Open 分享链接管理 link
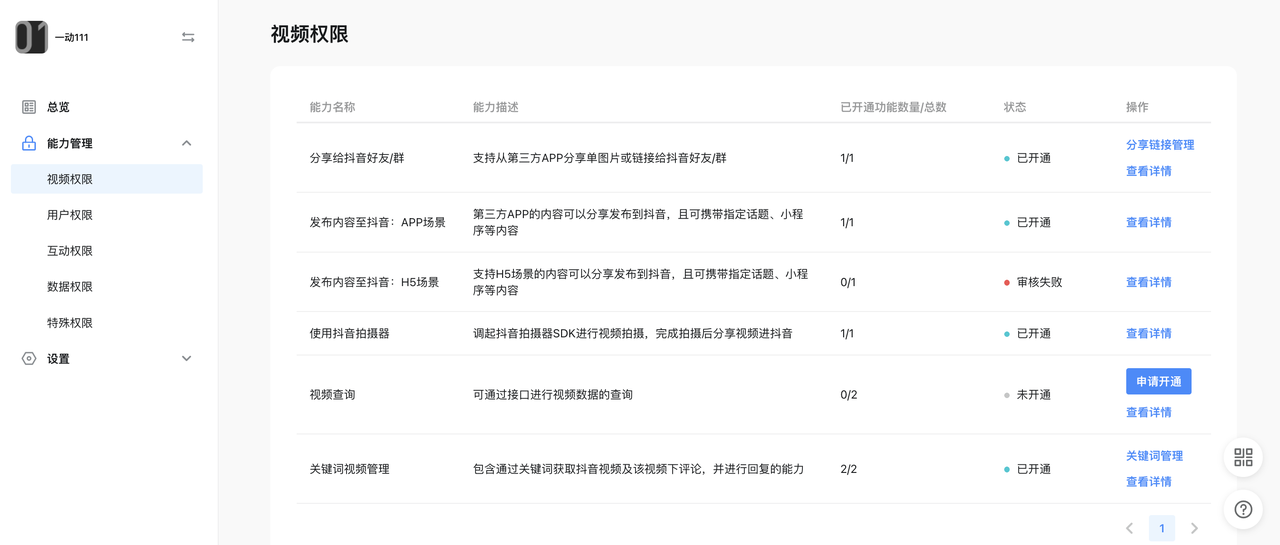This screenshot has height=545, width=1280. coord(1160,145)
